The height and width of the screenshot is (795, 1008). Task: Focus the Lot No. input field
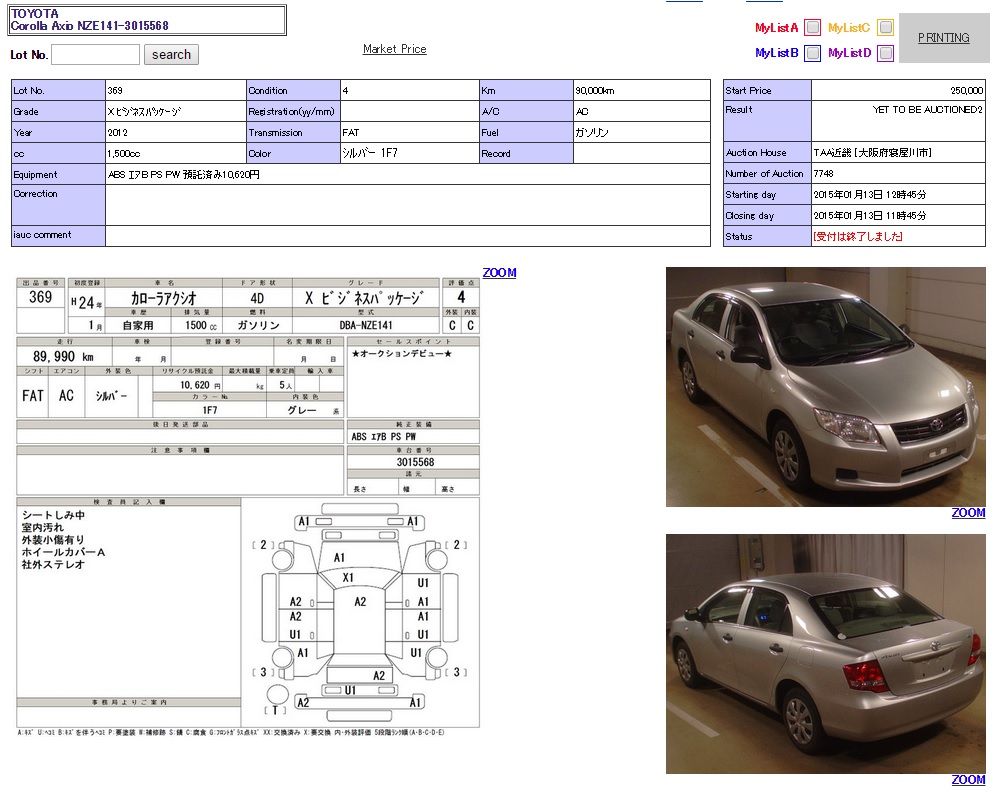coord(95,55)
